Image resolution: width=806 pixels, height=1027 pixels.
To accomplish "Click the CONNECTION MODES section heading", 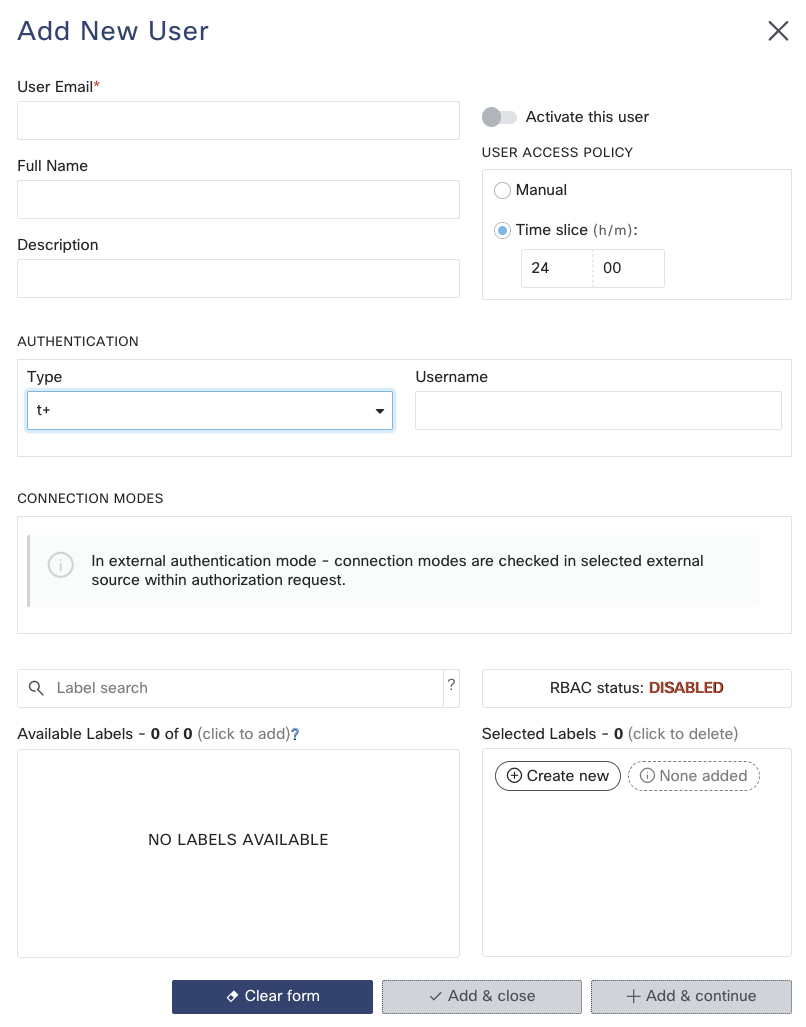I will (x=90, y=498).
